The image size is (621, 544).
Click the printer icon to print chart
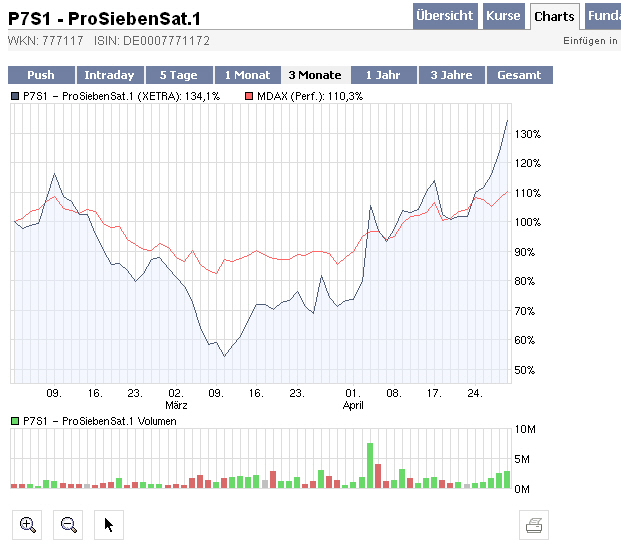pyautogui.click(x=534, y=525)
